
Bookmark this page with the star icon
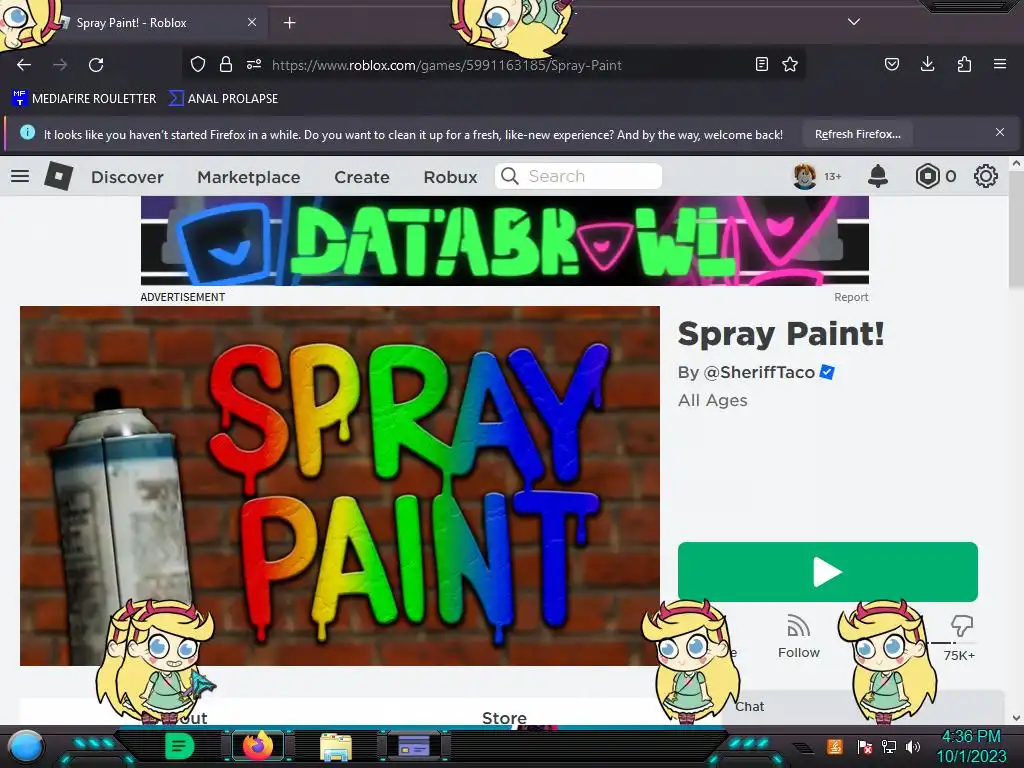click(790, 64)
